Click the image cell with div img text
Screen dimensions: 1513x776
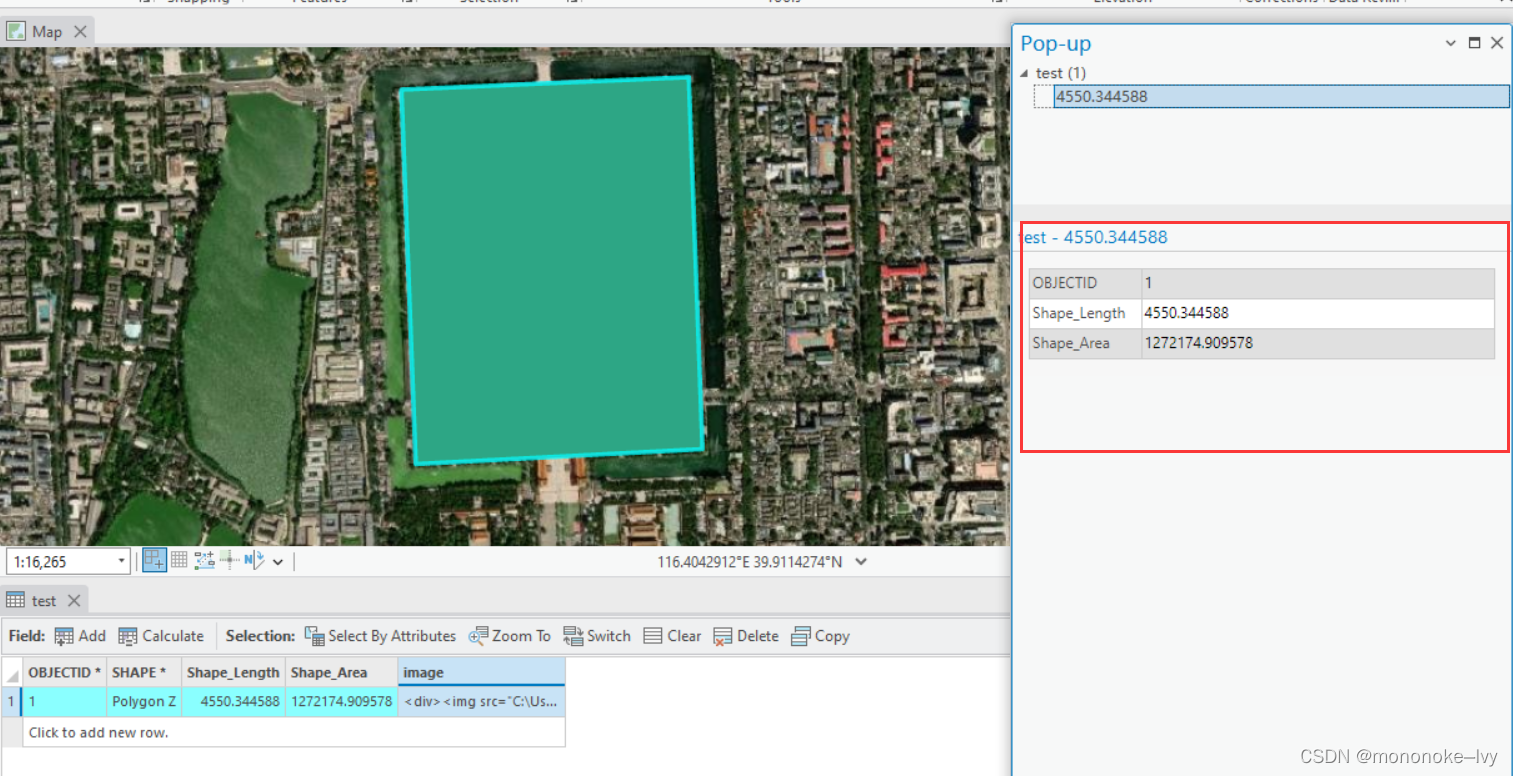point(481,702)
